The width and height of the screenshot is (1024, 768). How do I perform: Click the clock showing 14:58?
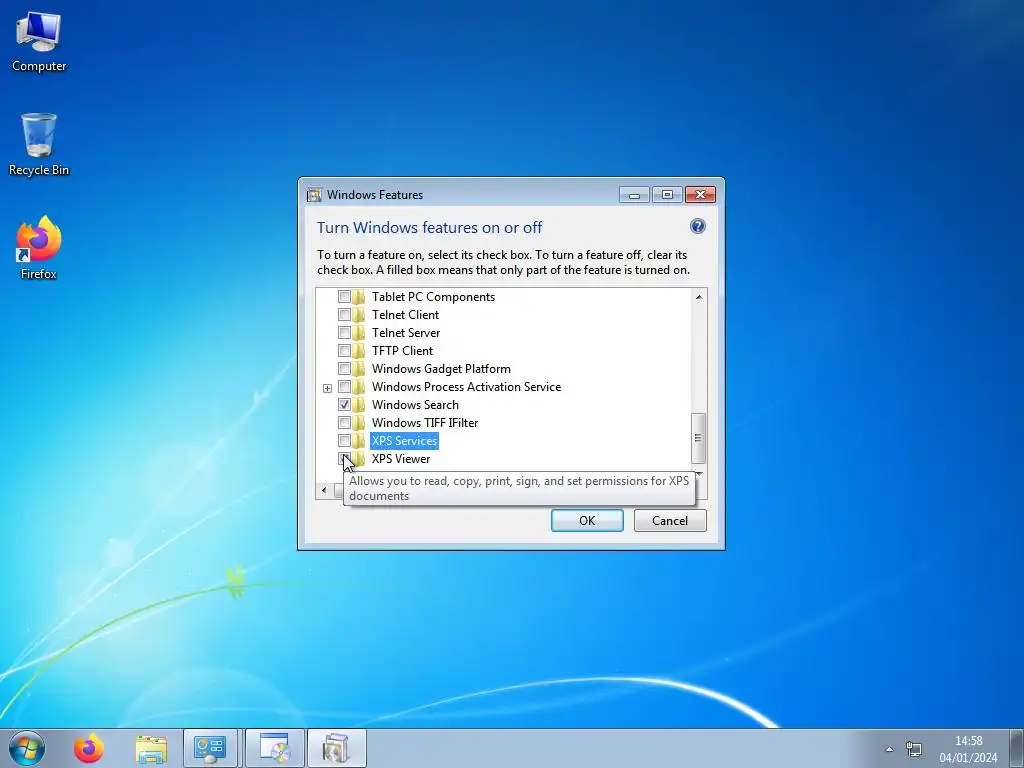click(x=968, y=741)
